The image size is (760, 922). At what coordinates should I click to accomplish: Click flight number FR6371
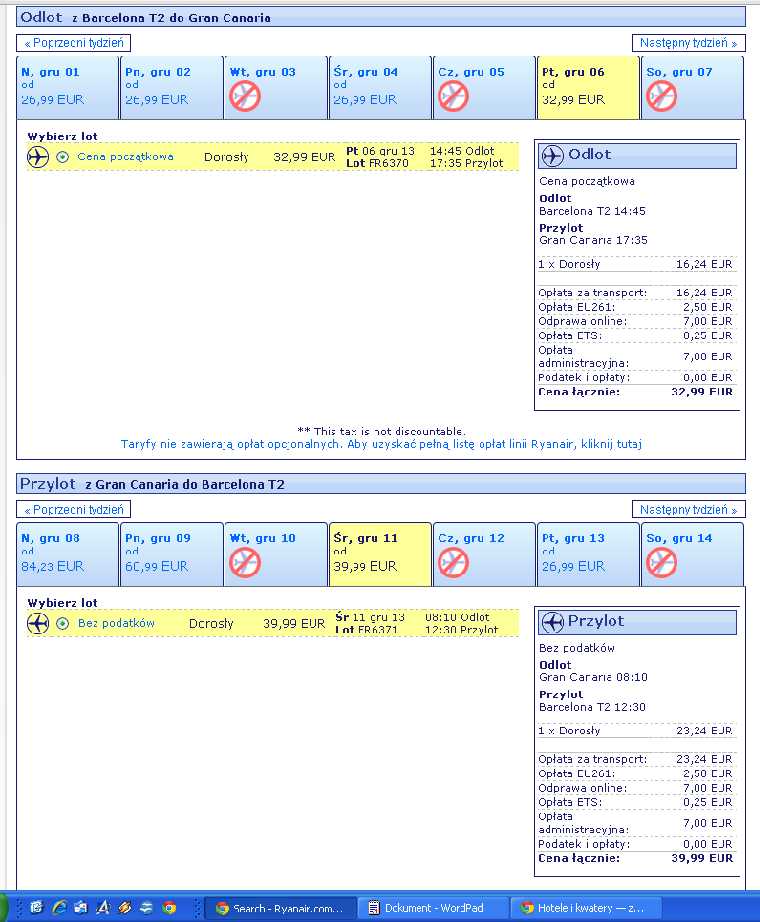pyautogui.click(x=378, y=630)
